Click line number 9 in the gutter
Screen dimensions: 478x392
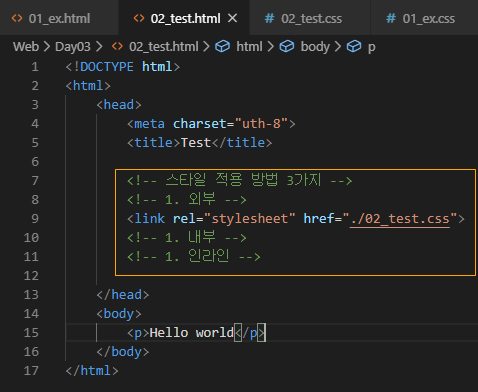35,219
